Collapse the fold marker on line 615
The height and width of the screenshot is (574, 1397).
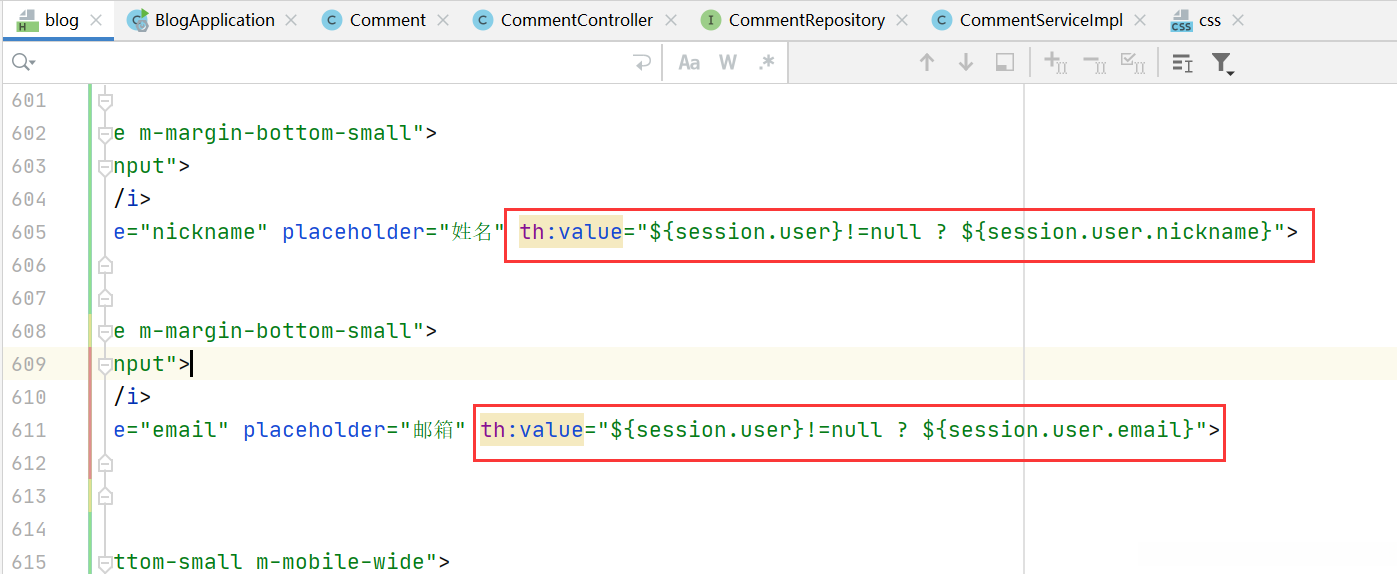coord(105,563)
